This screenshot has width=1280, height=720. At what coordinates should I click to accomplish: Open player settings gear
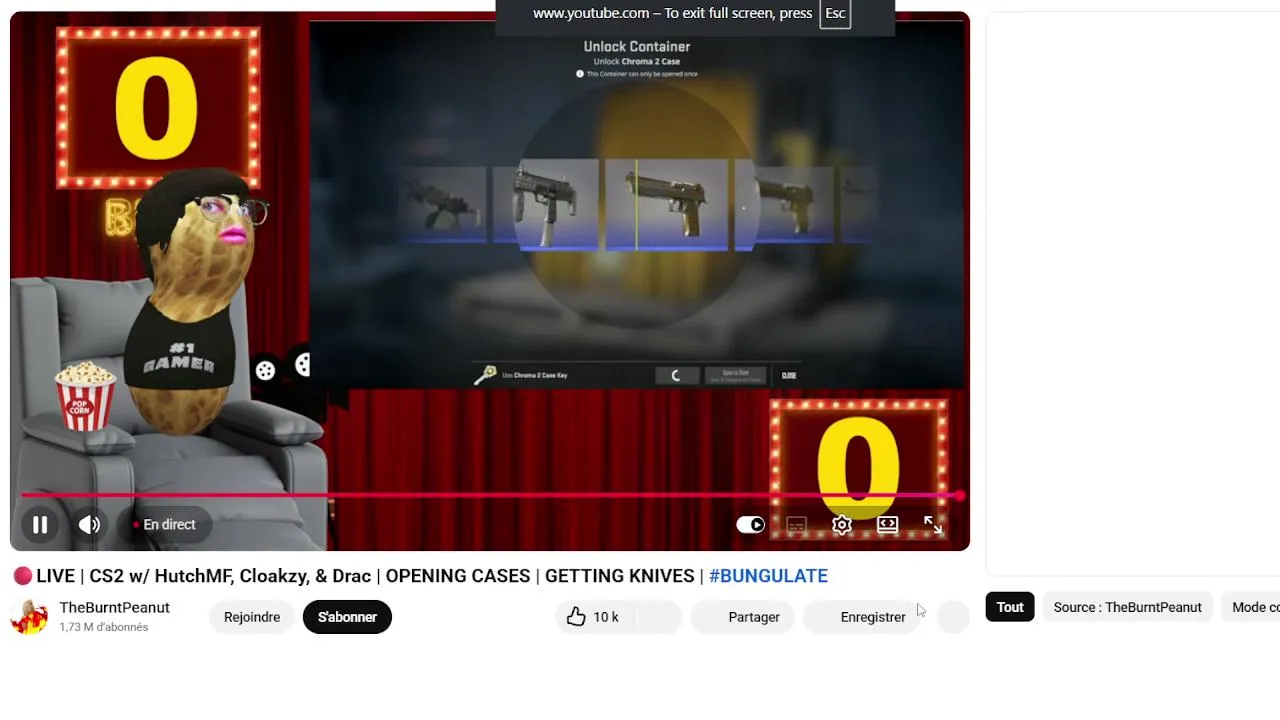tap(842, 524)
